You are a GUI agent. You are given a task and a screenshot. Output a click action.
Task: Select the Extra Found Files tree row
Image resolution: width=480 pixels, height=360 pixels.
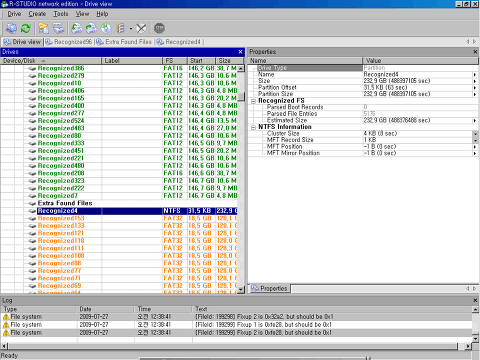65,203
